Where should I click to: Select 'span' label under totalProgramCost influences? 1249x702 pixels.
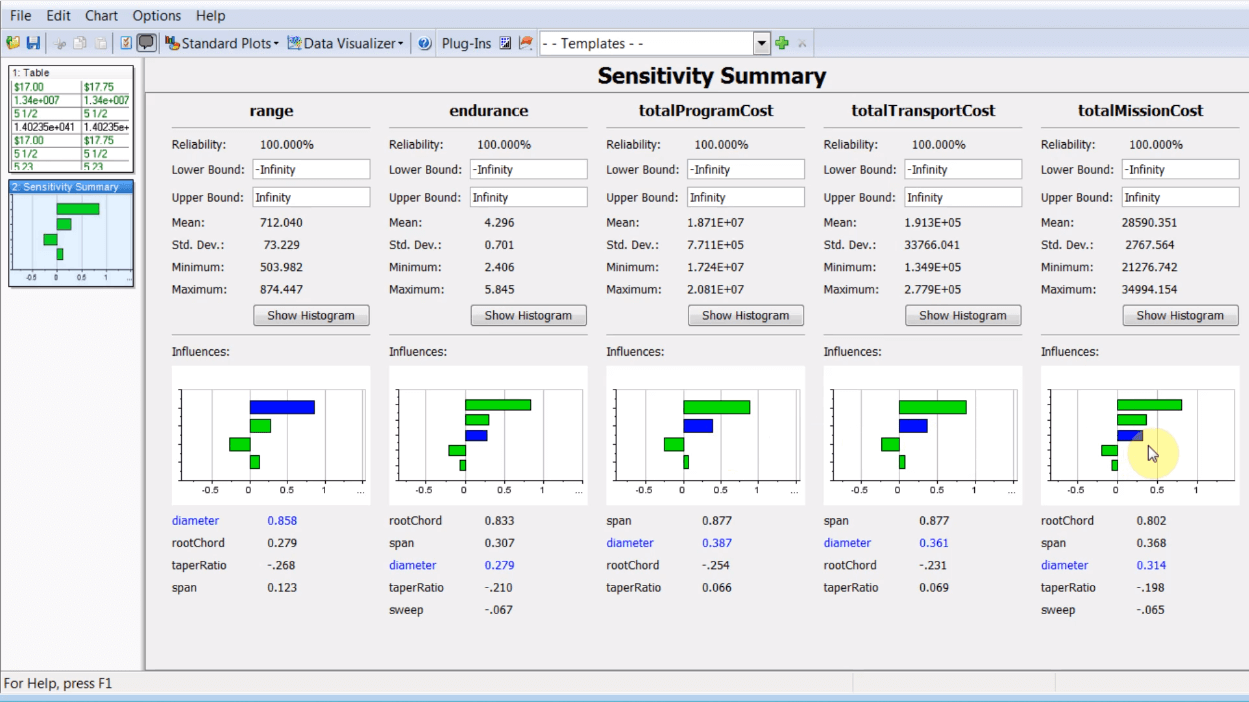(619, 521)
